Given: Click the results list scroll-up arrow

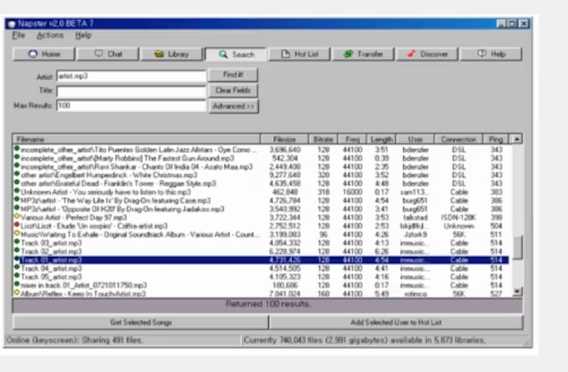Looking at the screenshot, I should pyautogui.click(x=517, y=139).
